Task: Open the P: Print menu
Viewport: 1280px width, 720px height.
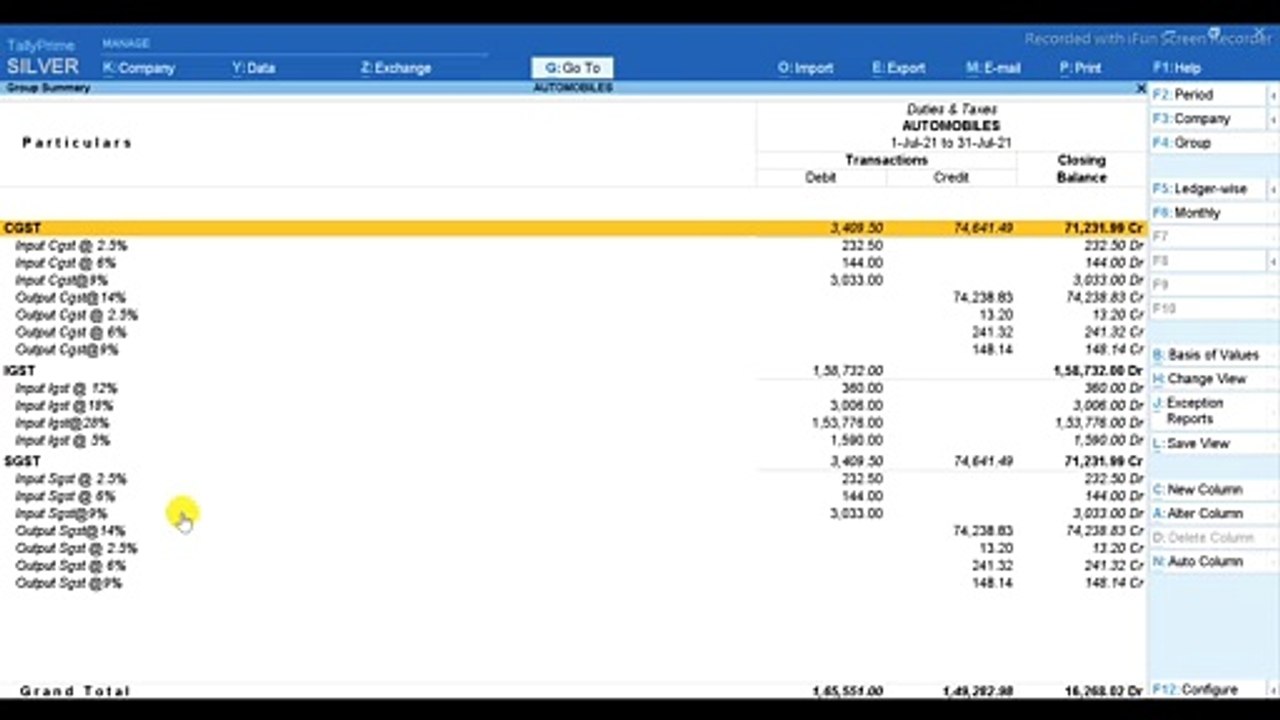Action: point(1081,68)
